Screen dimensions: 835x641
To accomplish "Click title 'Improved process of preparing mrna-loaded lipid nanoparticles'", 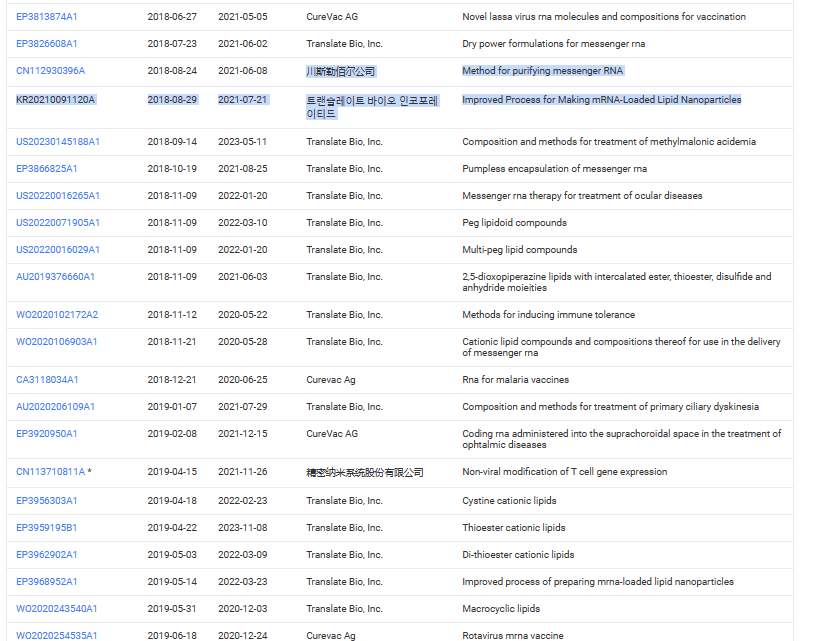I will (598, 582).
